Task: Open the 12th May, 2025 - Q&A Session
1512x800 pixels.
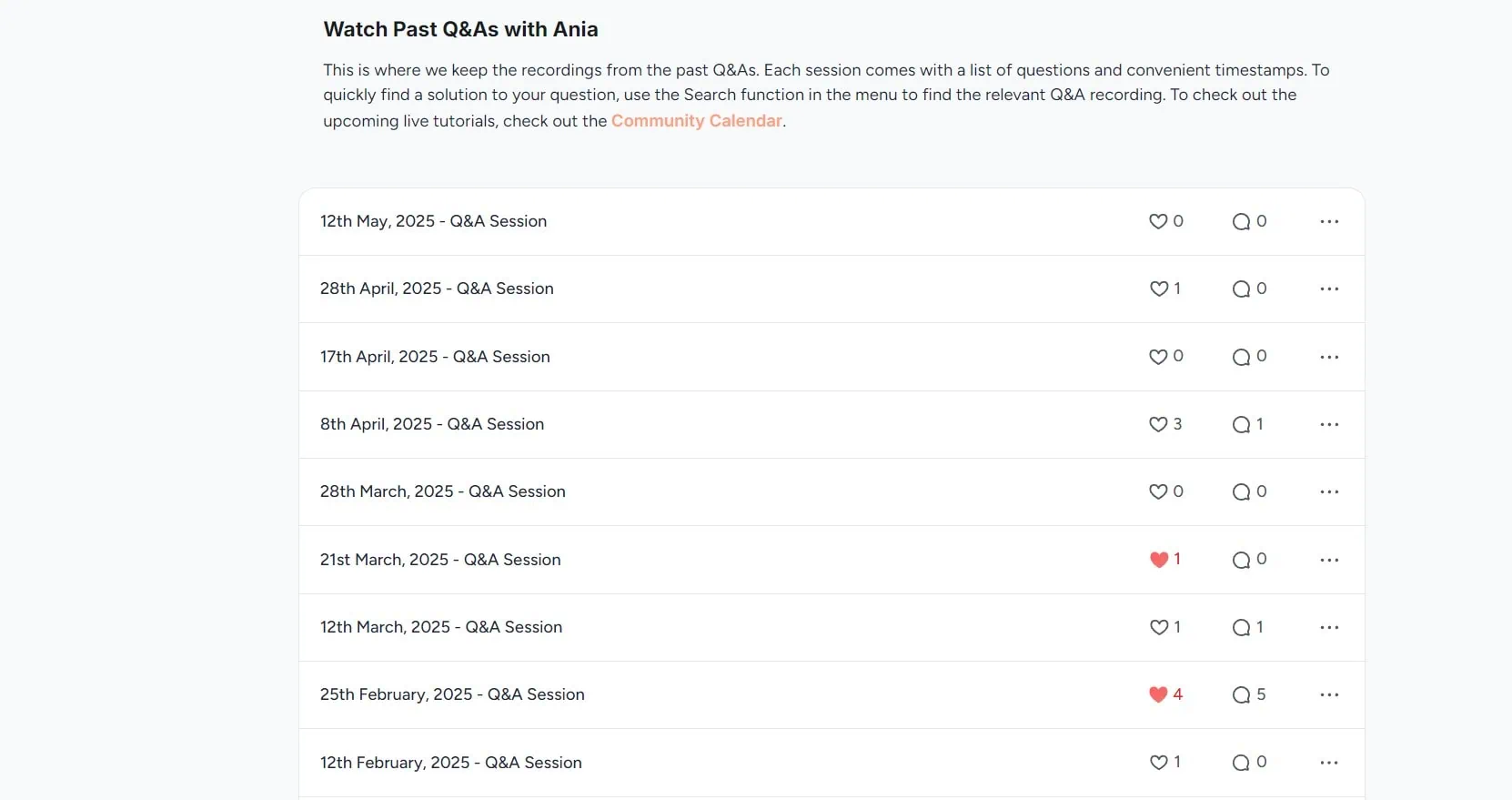Action: 433,221
